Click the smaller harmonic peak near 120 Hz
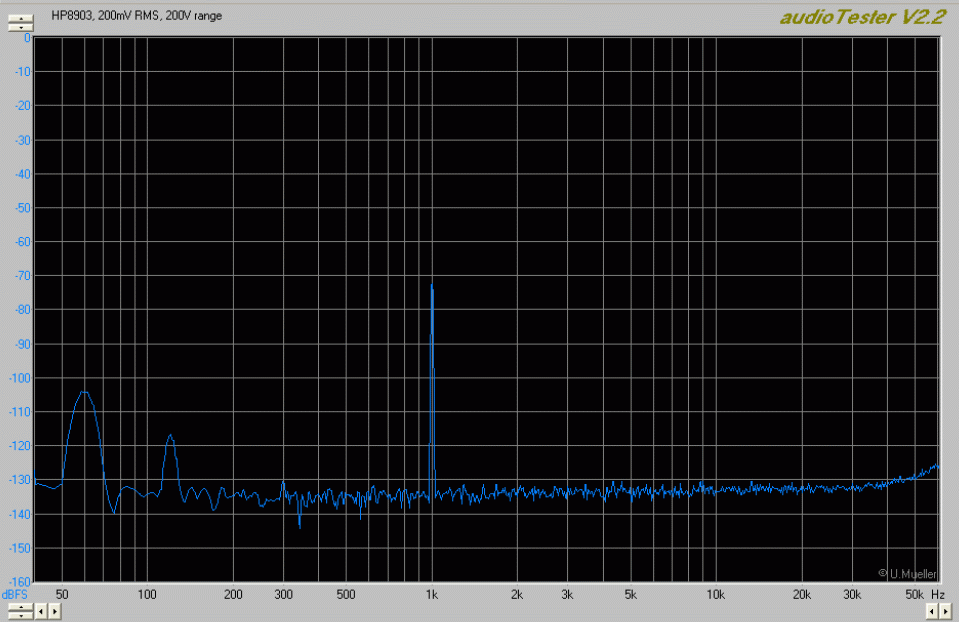959x622 pixels. [x=170, y=435]
